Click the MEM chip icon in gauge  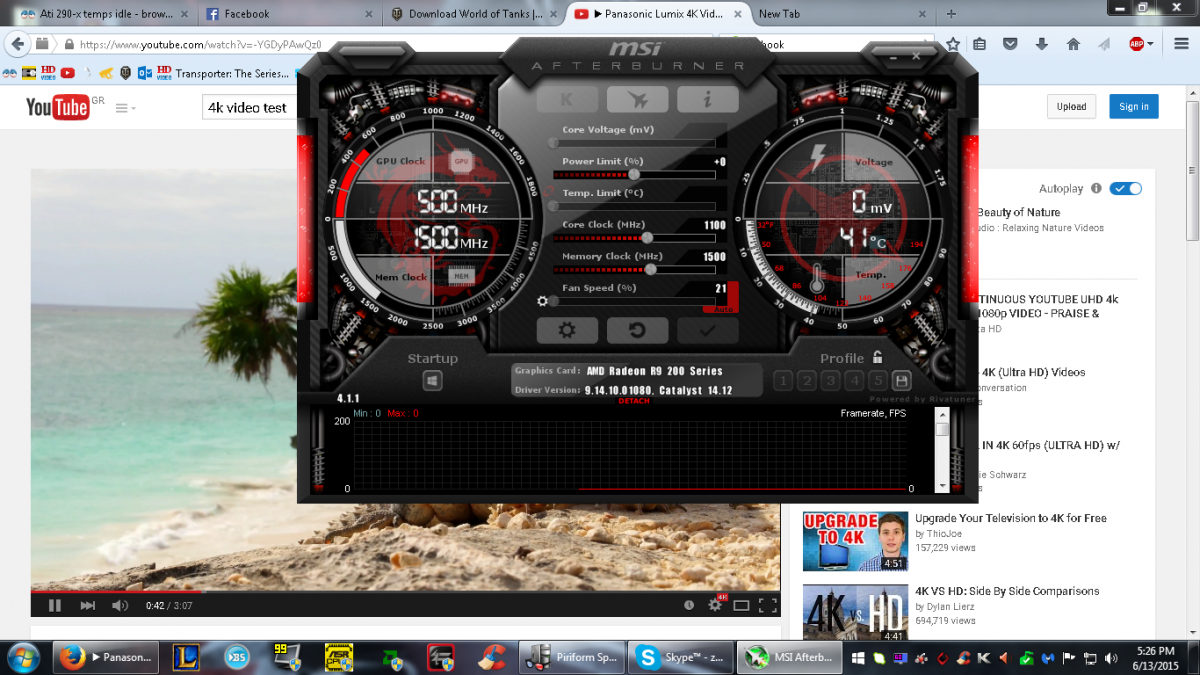(461, 276)
